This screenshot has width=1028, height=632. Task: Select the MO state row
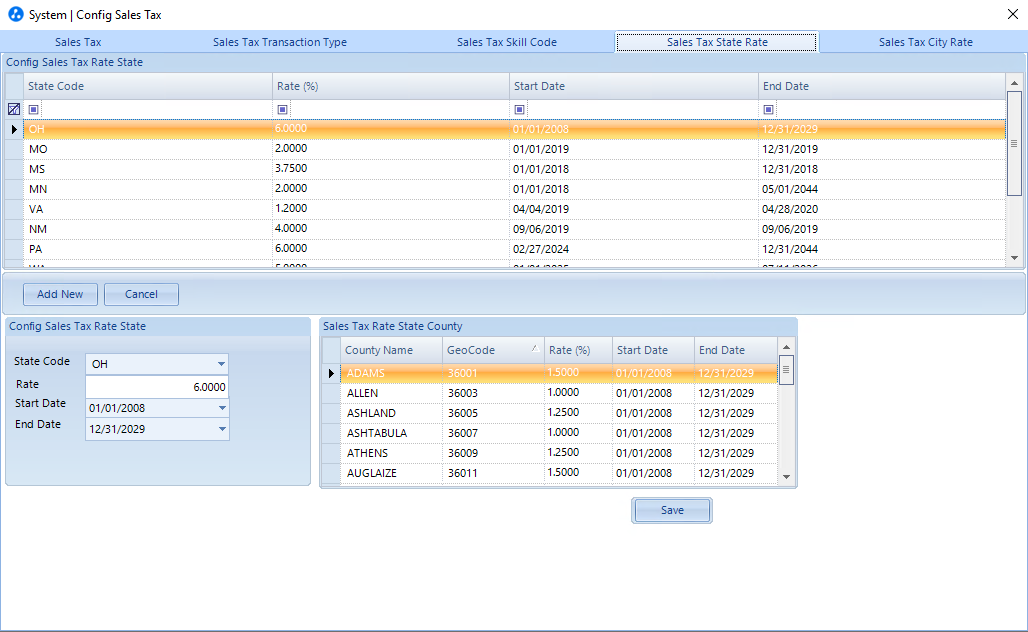(515, 149)
